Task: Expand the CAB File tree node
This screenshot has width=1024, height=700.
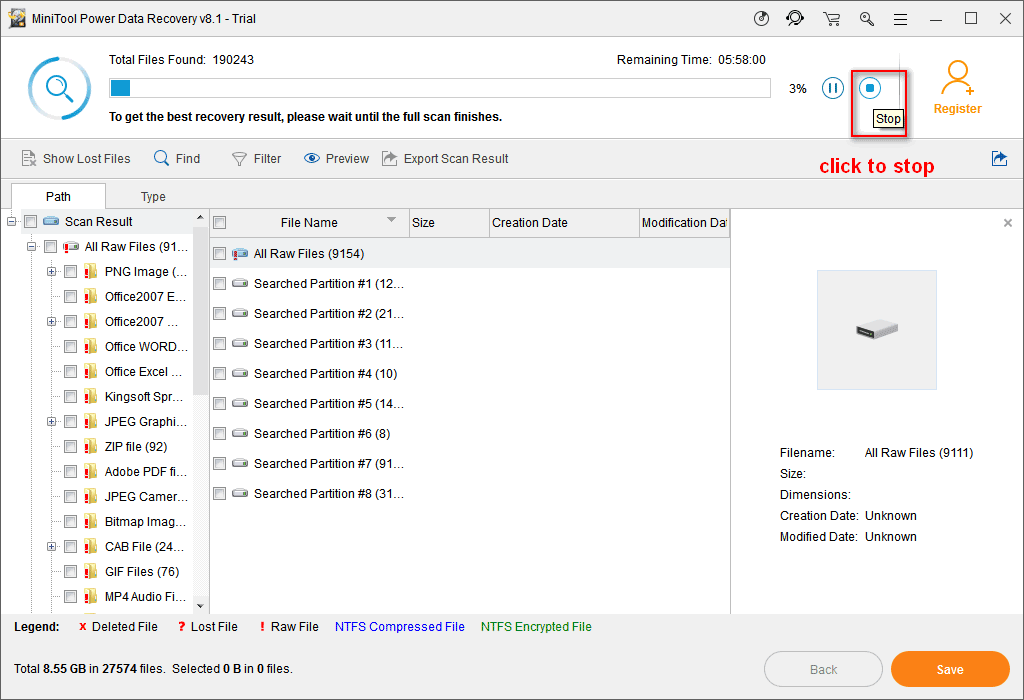Action: pyautogui.click(x=51, y=547)
